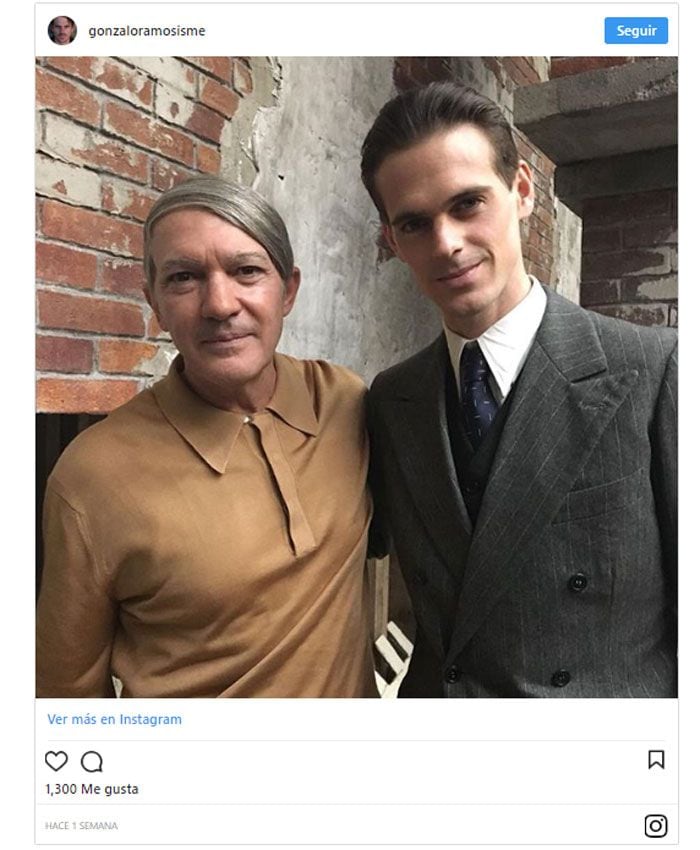
Task: Open the gonzaloramosisme profile avatar
Action: 62,30
